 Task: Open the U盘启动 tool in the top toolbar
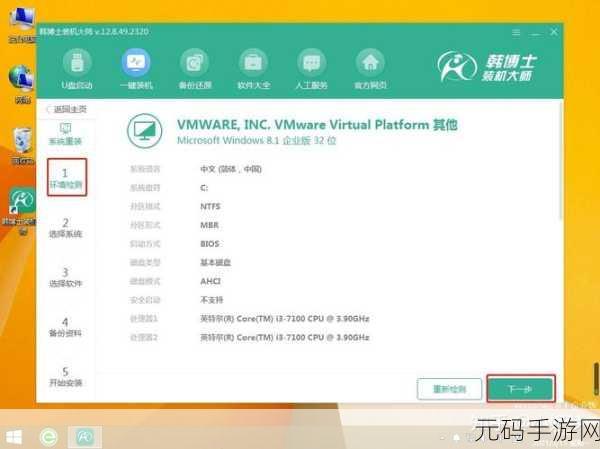pos(77,69)
